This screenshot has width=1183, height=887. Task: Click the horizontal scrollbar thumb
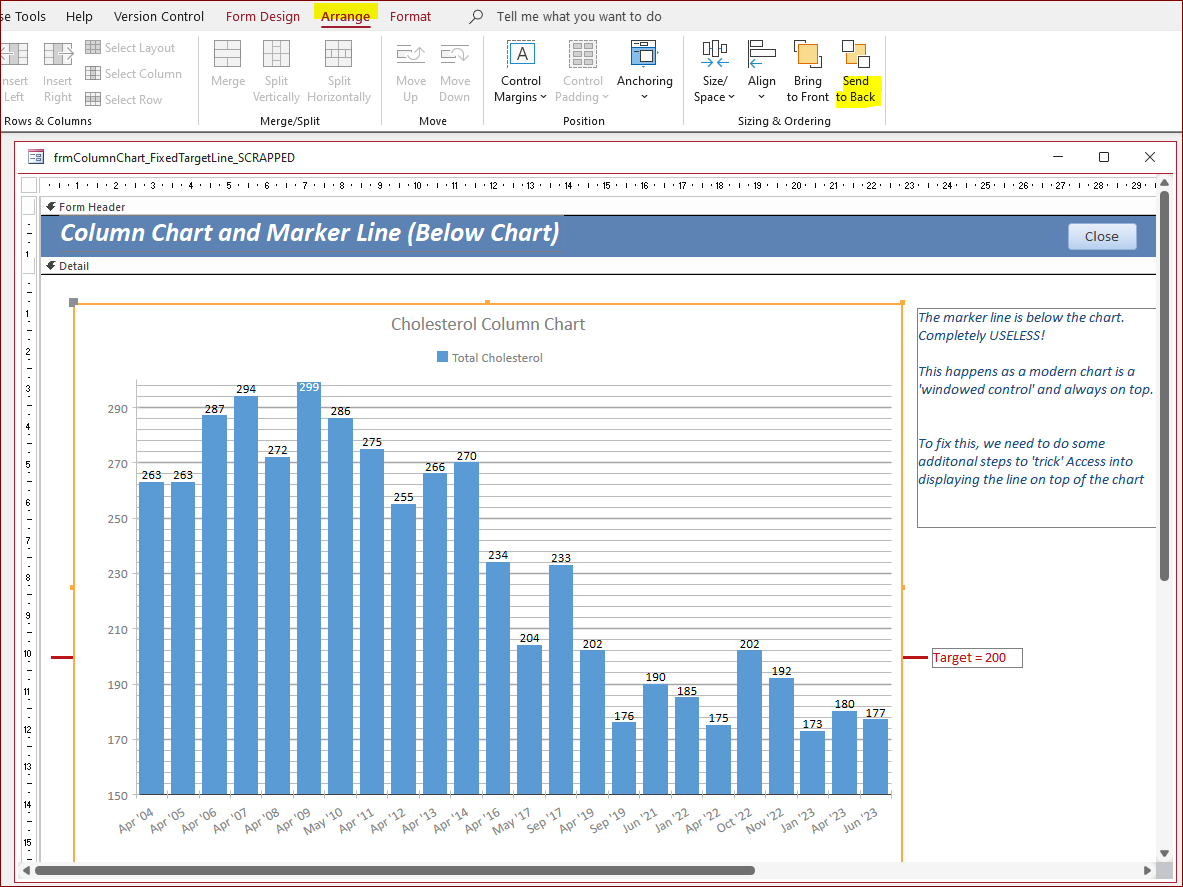tap(395, 870)
